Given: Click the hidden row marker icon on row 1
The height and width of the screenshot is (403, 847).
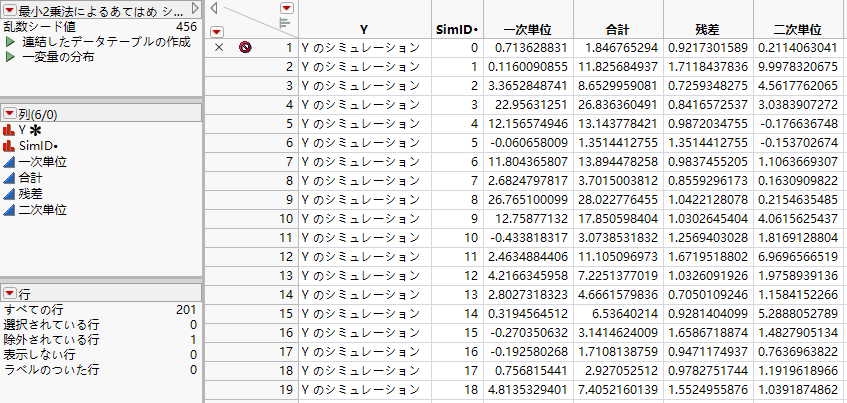Looking at the screenshot, I should pos(245,48).
